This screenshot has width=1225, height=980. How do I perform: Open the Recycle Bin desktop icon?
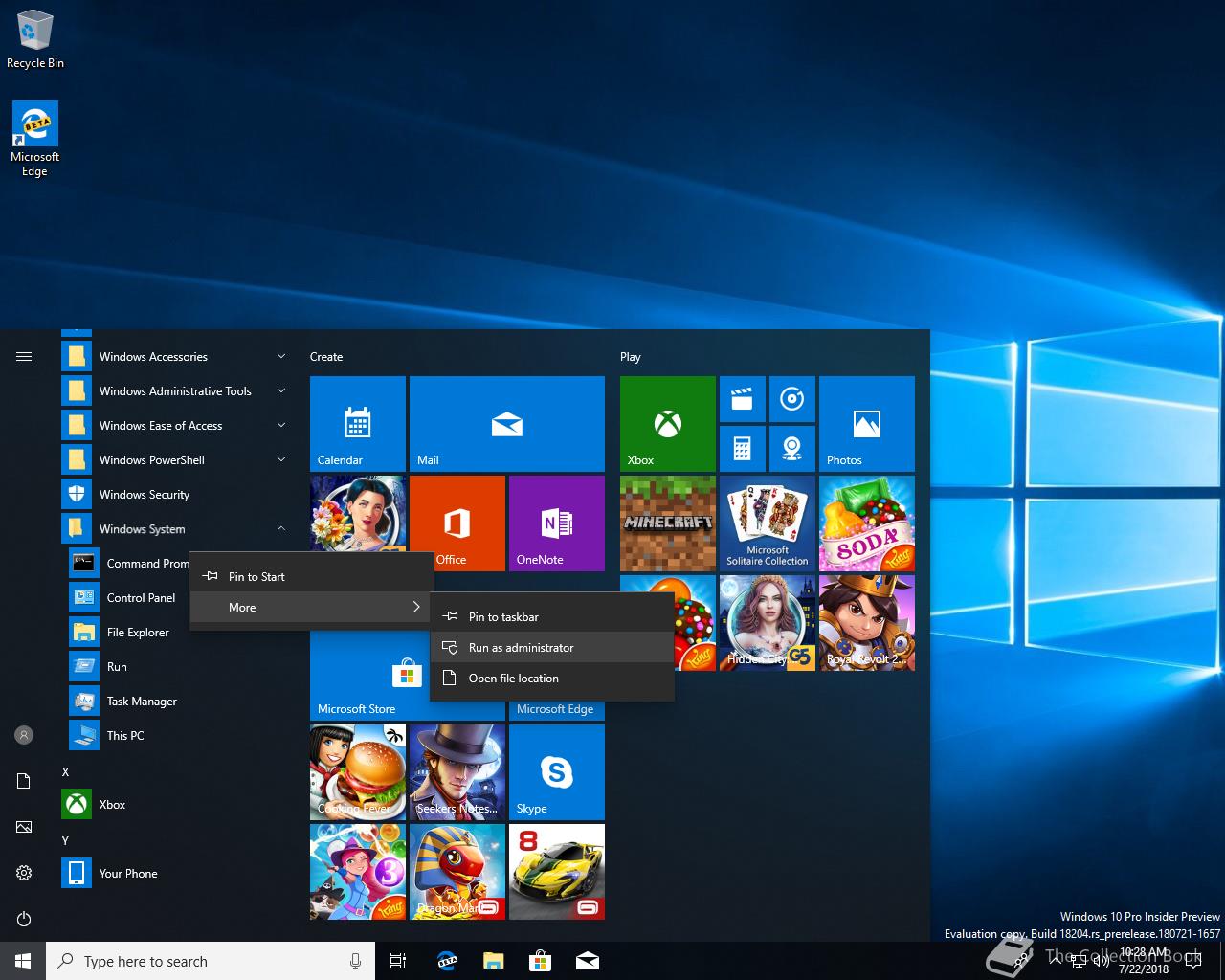coord(35,38)
